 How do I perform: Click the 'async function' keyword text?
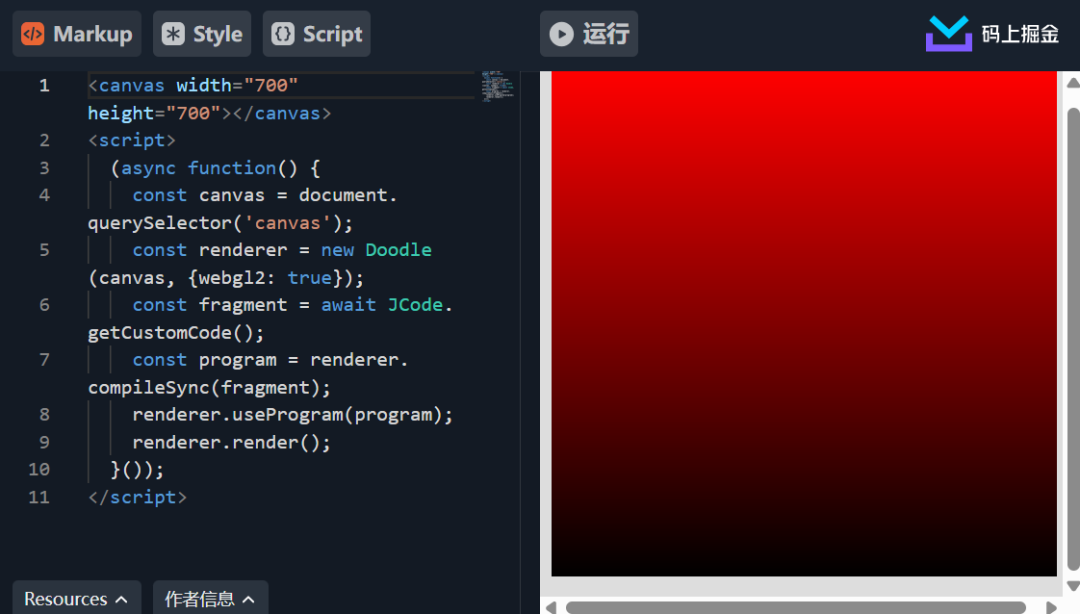tap(198, 168)
